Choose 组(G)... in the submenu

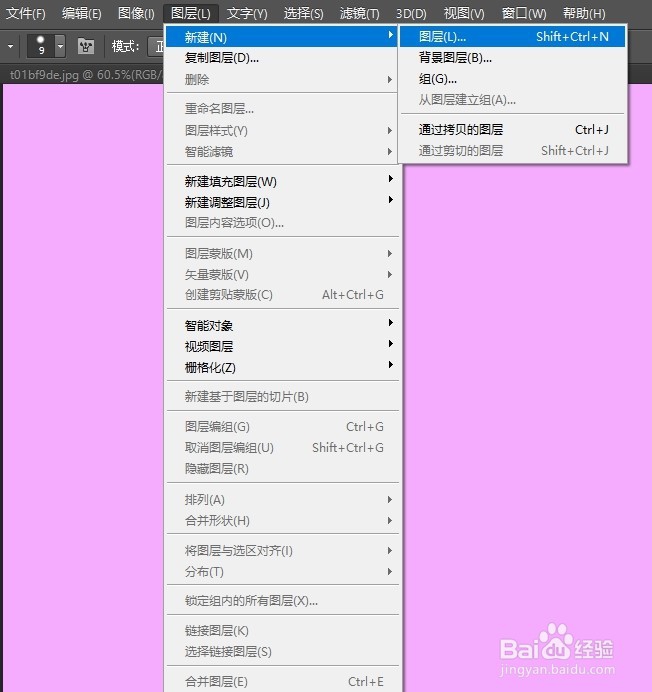[x=513, y=79]
